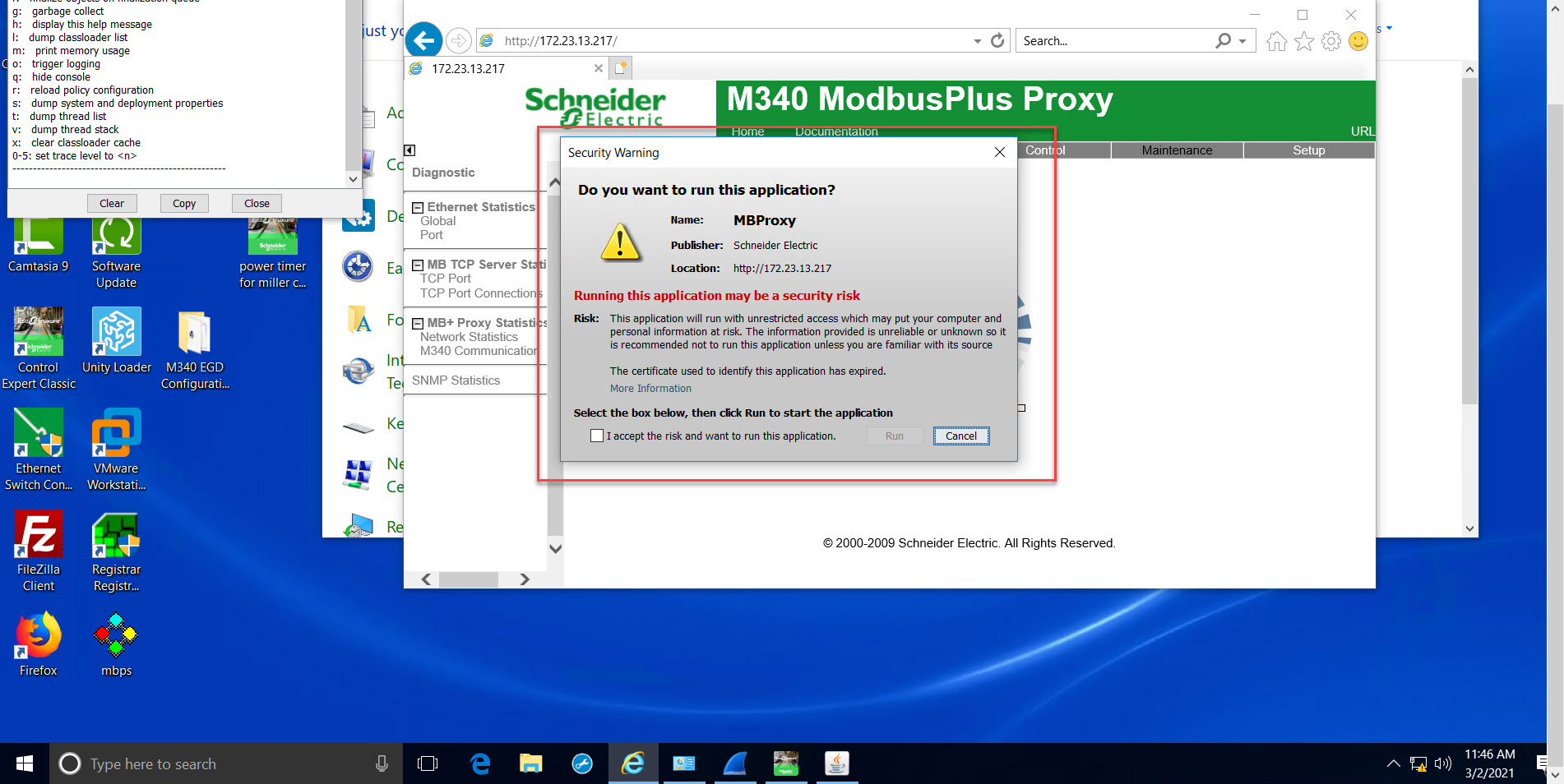Open the More Information link

pyautogui.click(x=650, y=389)
